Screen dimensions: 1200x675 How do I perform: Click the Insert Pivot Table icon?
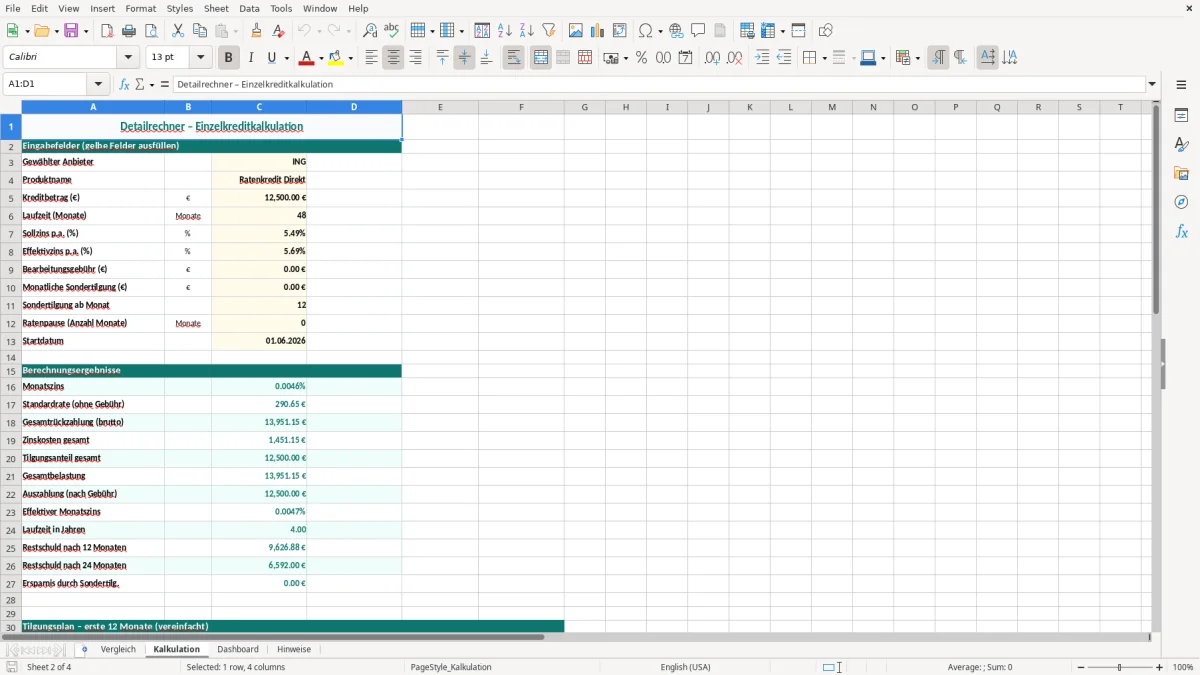coord(620,31)
